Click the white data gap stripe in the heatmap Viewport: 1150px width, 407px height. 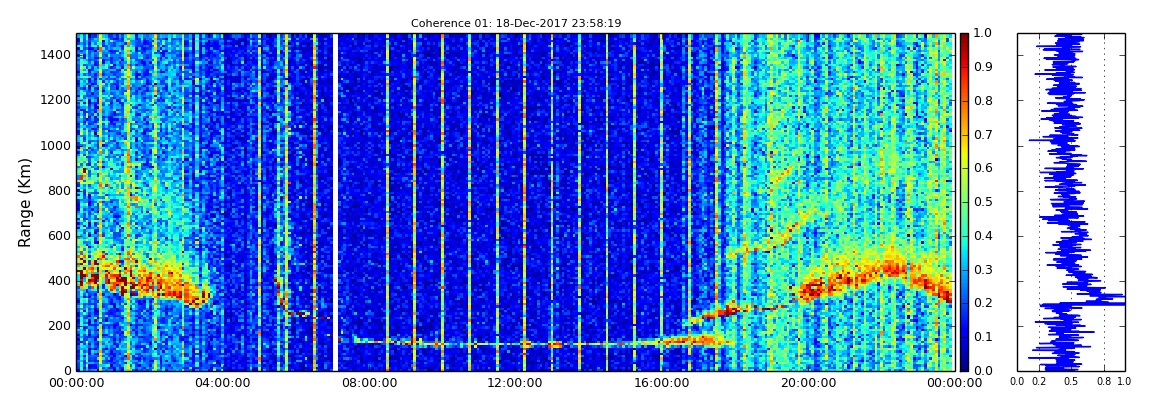tap(334, 202)
